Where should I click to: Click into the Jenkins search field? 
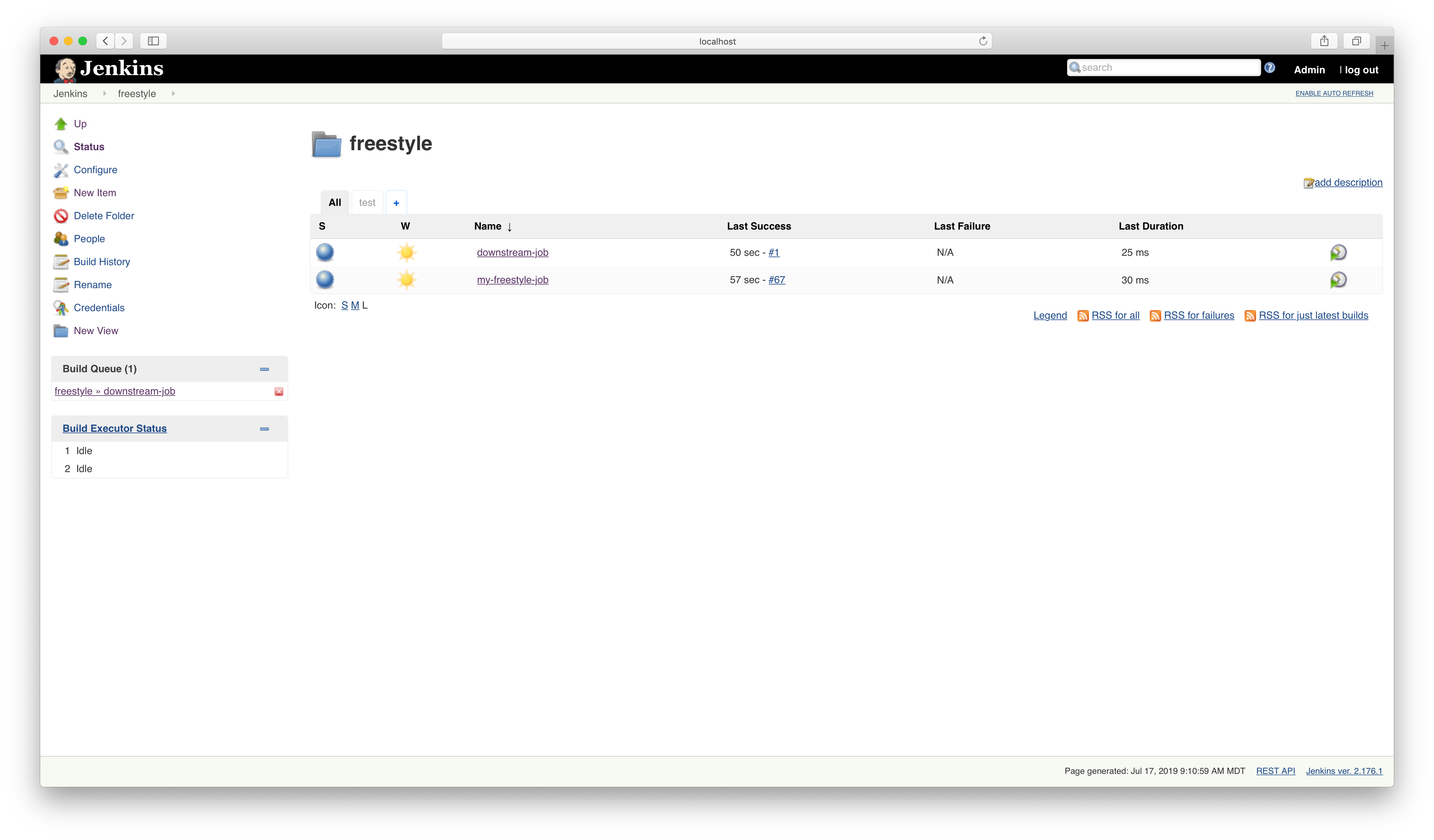coord(1167,68)
